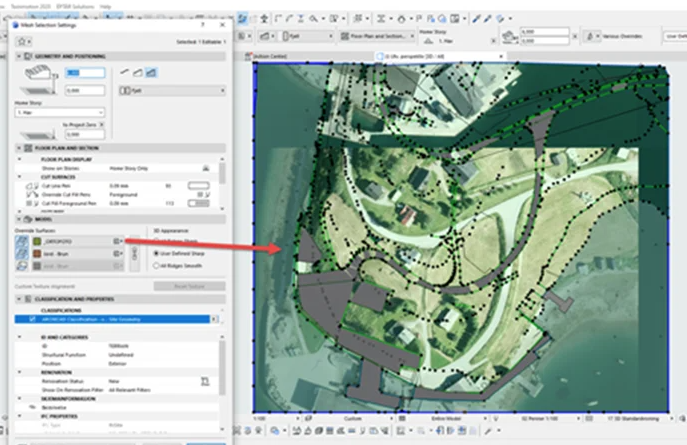Click the Reset Texture button

[189, 286]
